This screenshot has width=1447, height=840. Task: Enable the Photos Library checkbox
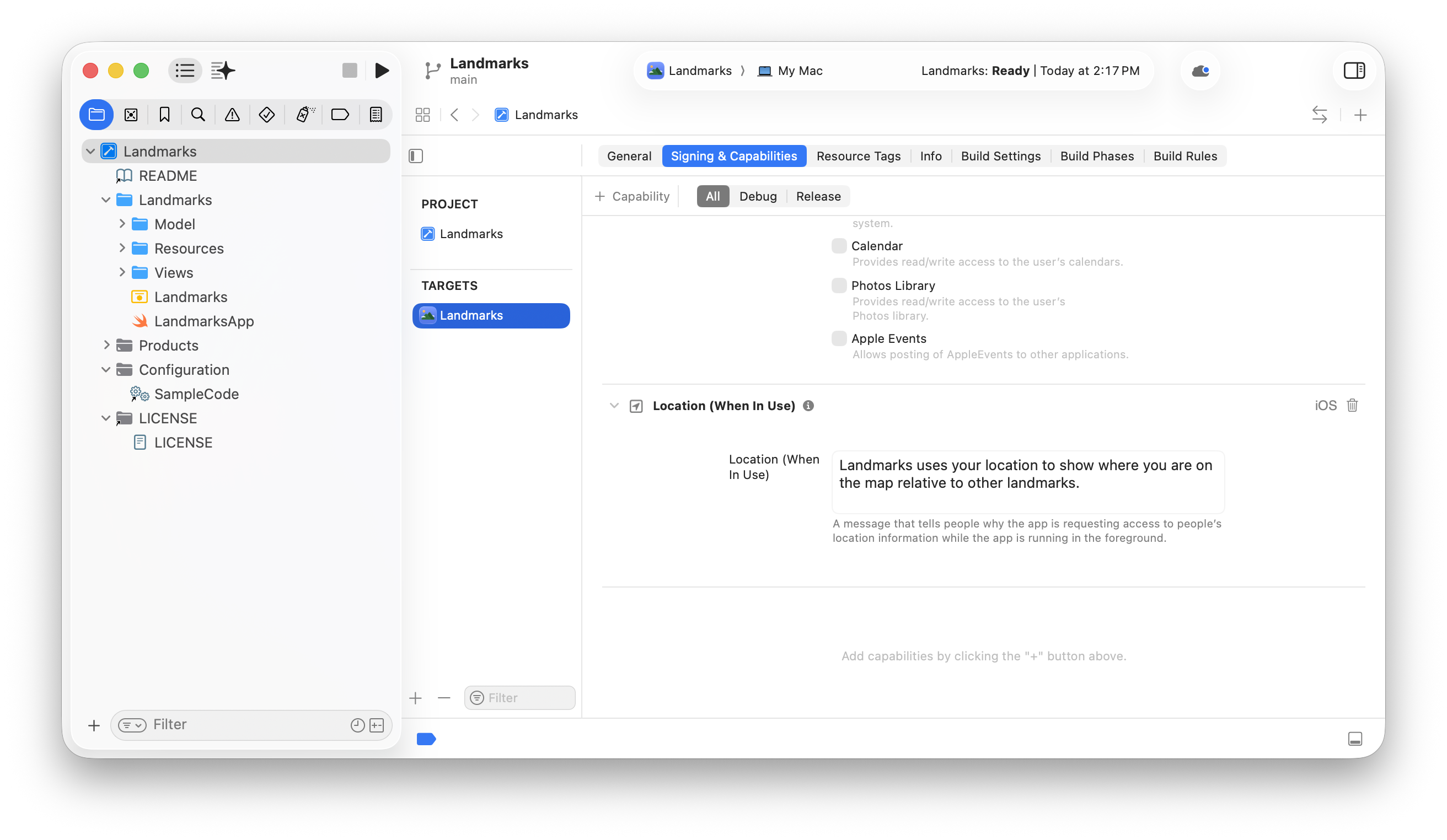(x=839, y=286)
